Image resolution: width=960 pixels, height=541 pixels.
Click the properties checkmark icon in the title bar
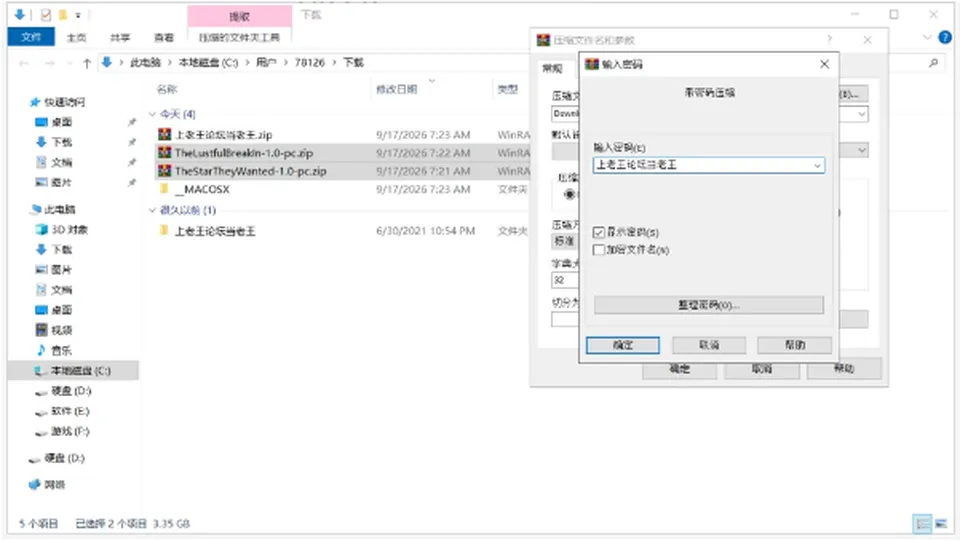tap(46, 15)
